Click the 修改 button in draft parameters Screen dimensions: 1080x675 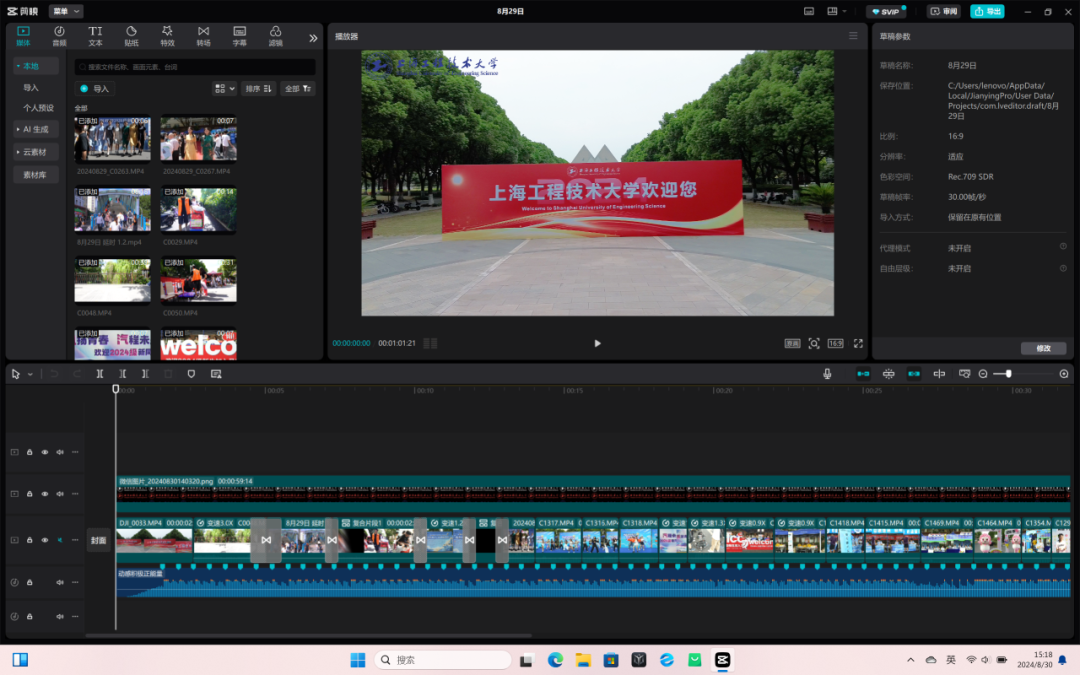coord(1043,349)
